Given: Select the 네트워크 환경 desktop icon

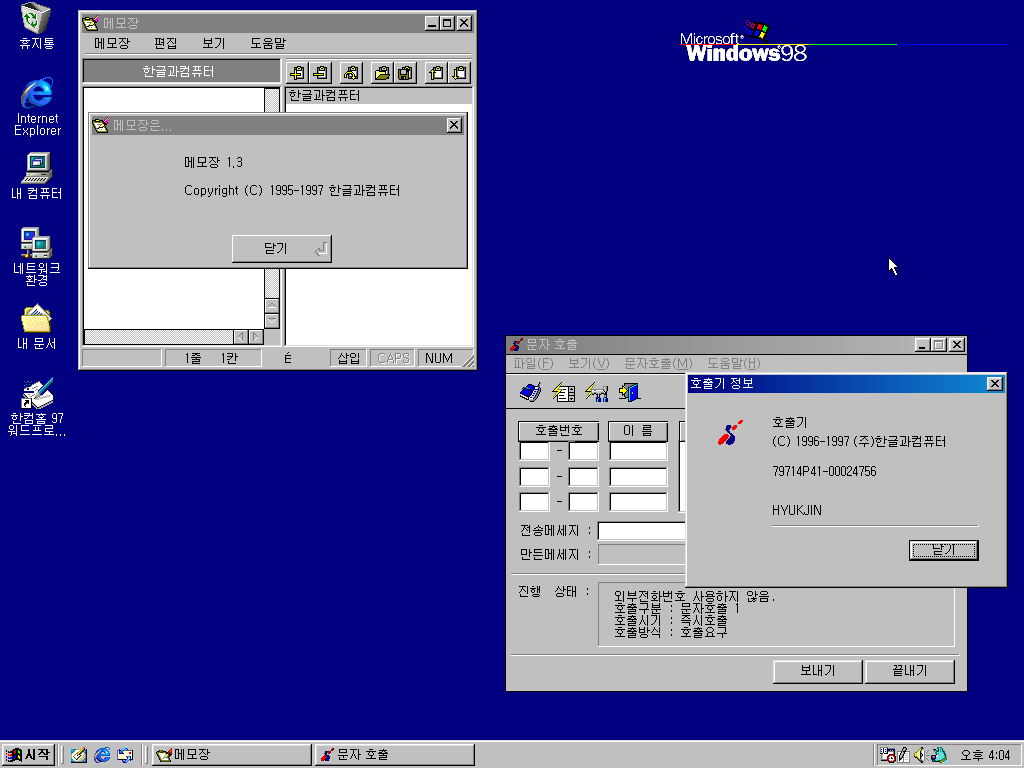Looking at the screenshot, I should (x=37, y=256).
